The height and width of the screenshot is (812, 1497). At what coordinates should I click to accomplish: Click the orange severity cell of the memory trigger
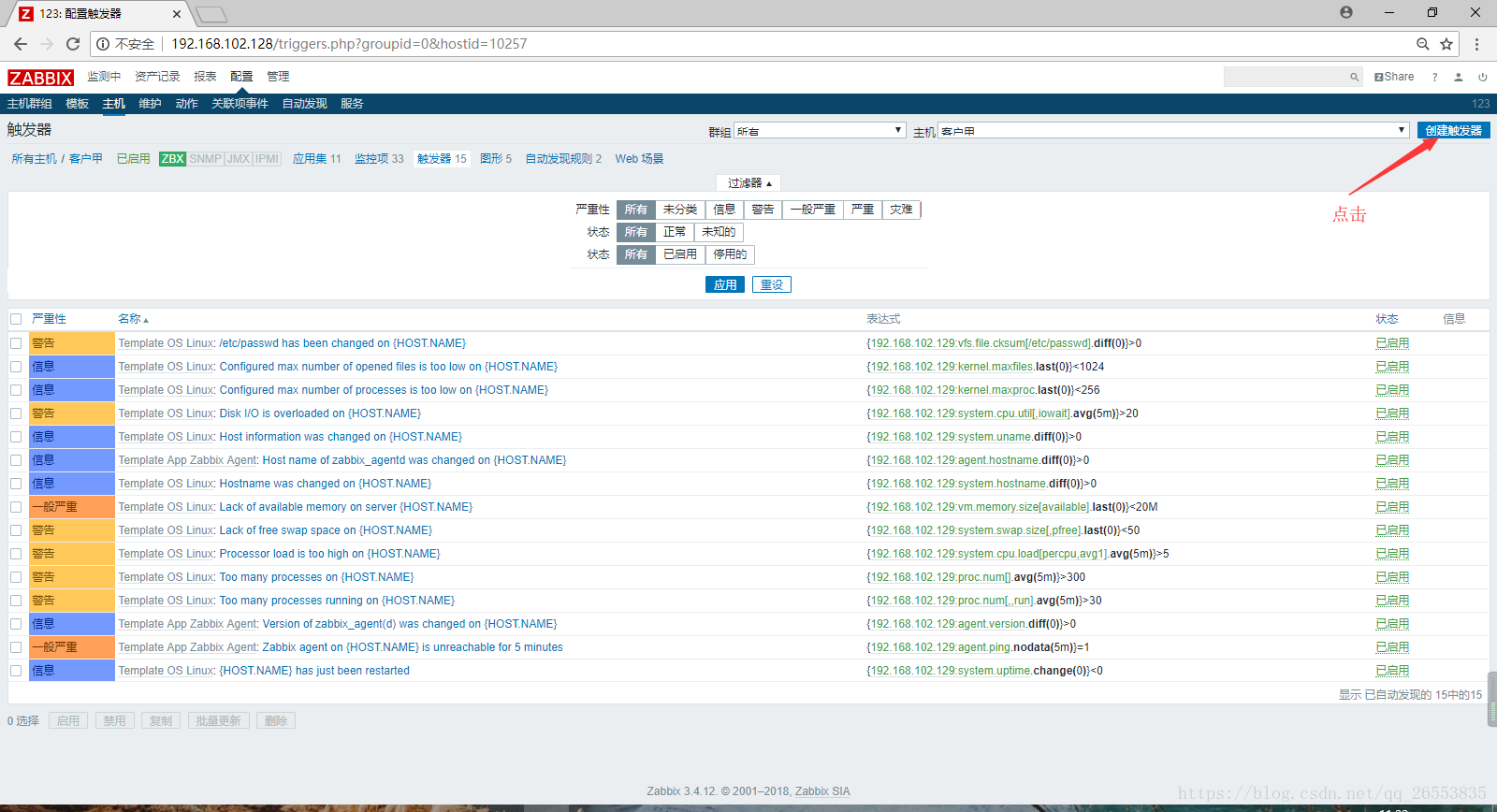click(72, 507)
